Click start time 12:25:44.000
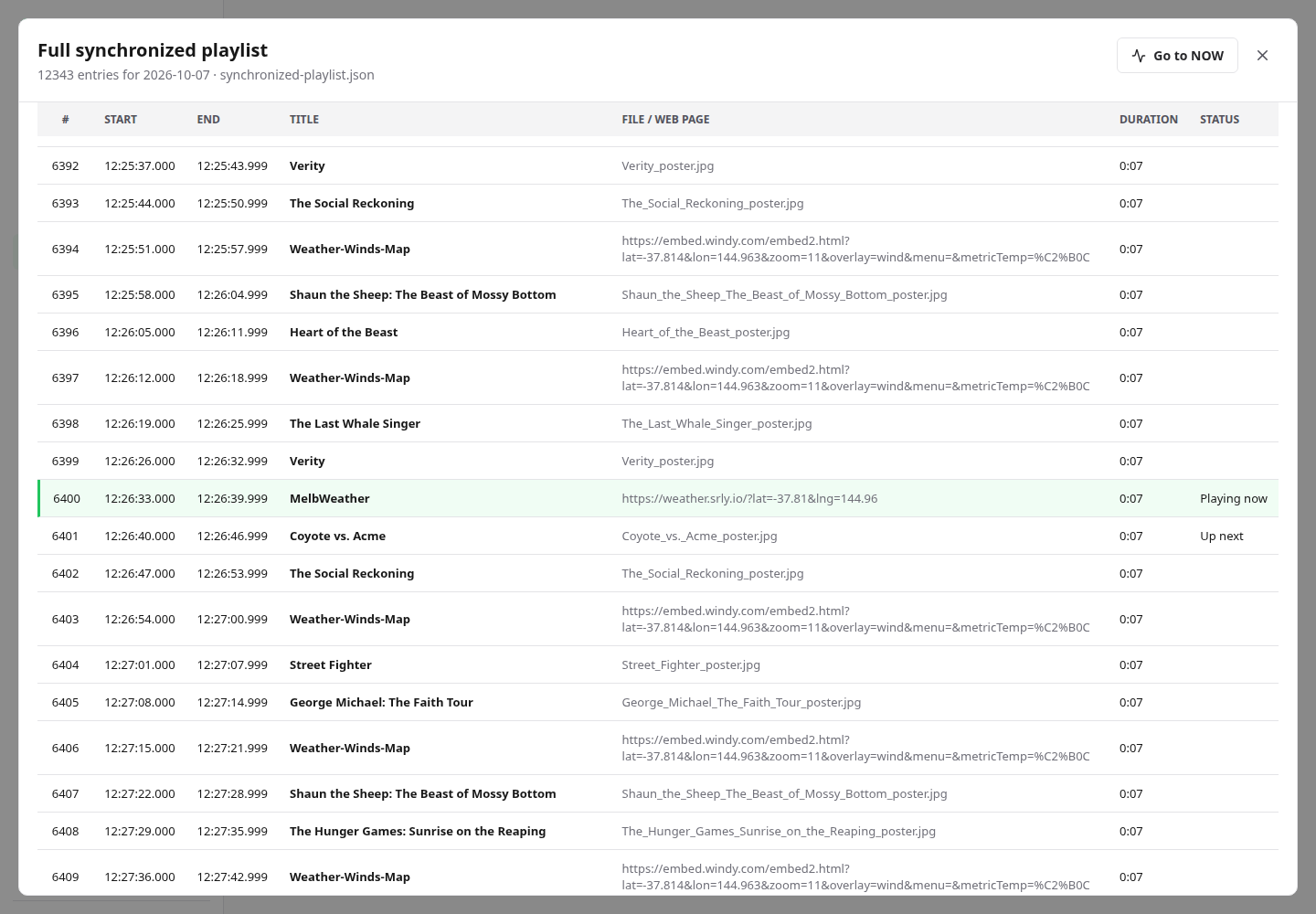The width and height of the screenshot is (1316, 914). pyautogui.click(x=140, y=204)
